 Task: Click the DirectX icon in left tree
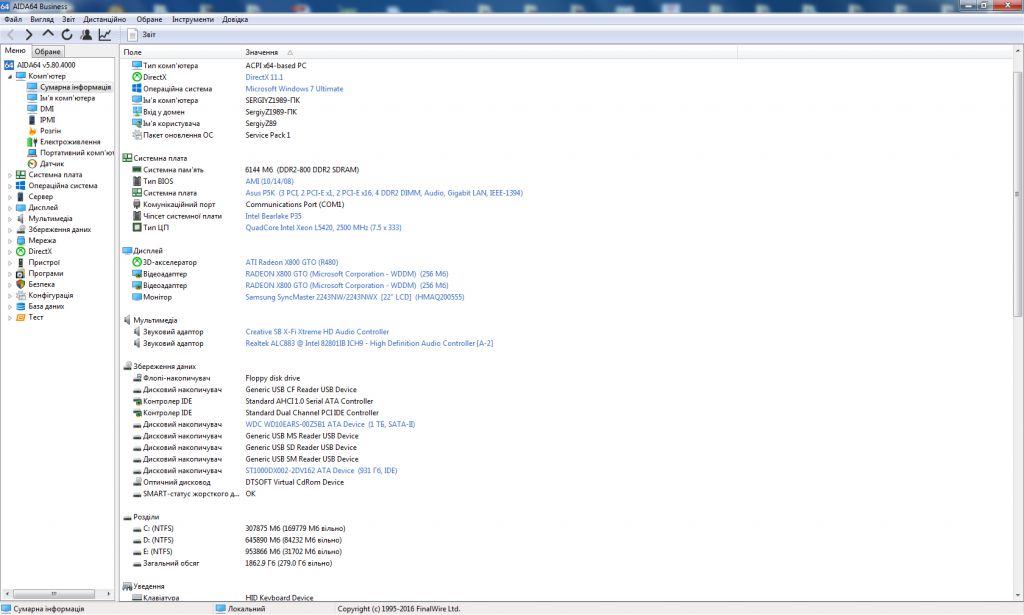tap(20, 251)
